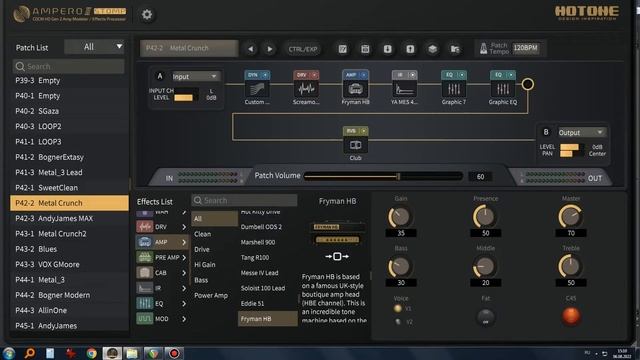The image size is (640, 360).
Task: Open the B Output dropdown
Action: point(581,133)
